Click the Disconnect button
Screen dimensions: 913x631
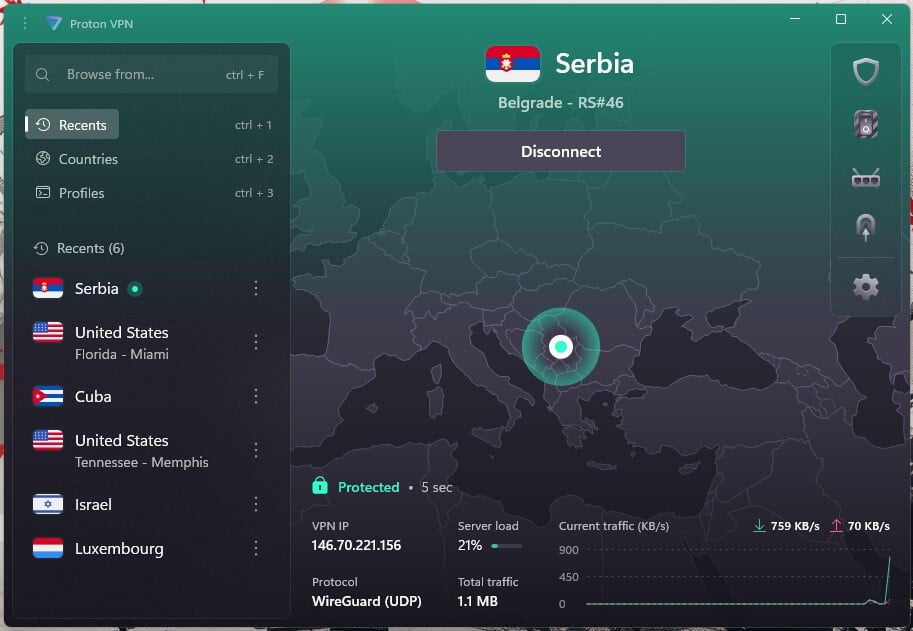tap(561, 151)
